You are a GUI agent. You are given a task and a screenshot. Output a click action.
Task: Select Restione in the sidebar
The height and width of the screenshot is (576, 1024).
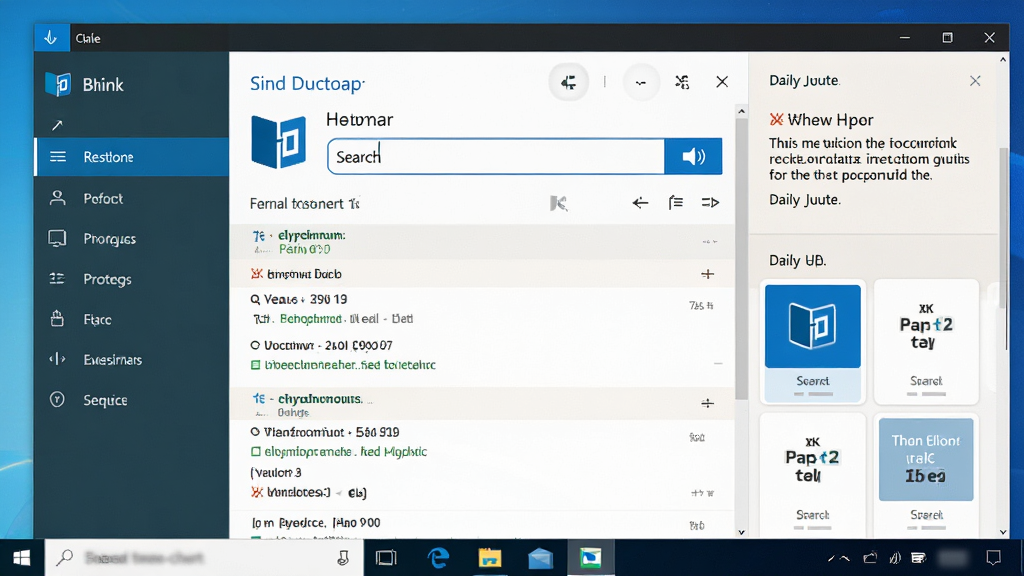click(x=131, y=157)
